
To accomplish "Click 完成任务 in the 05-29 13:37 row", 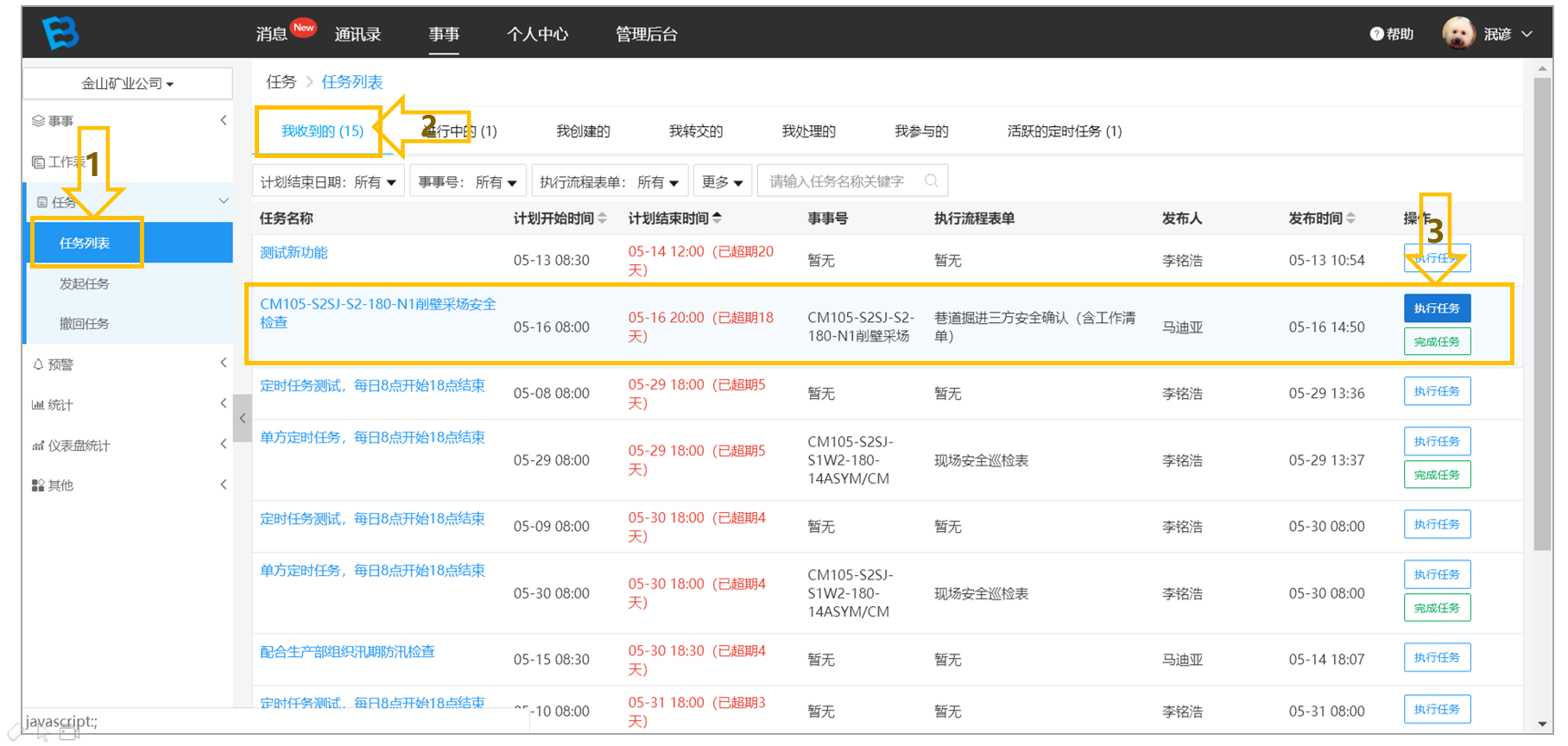I will 1437,475.
